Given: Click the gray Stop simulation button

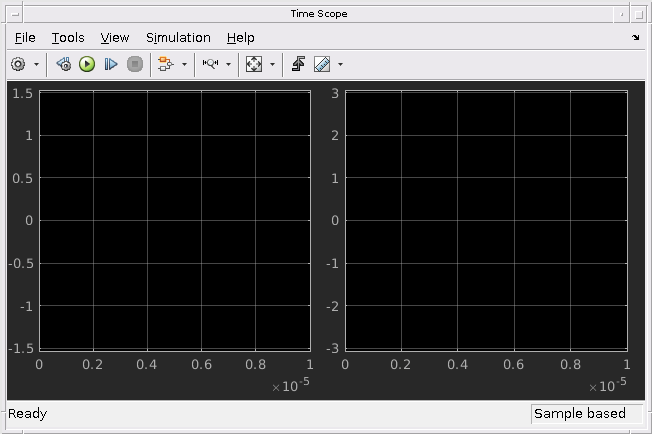Looking at the screenshot, I should pyautogui.click(x=135, y=64).
